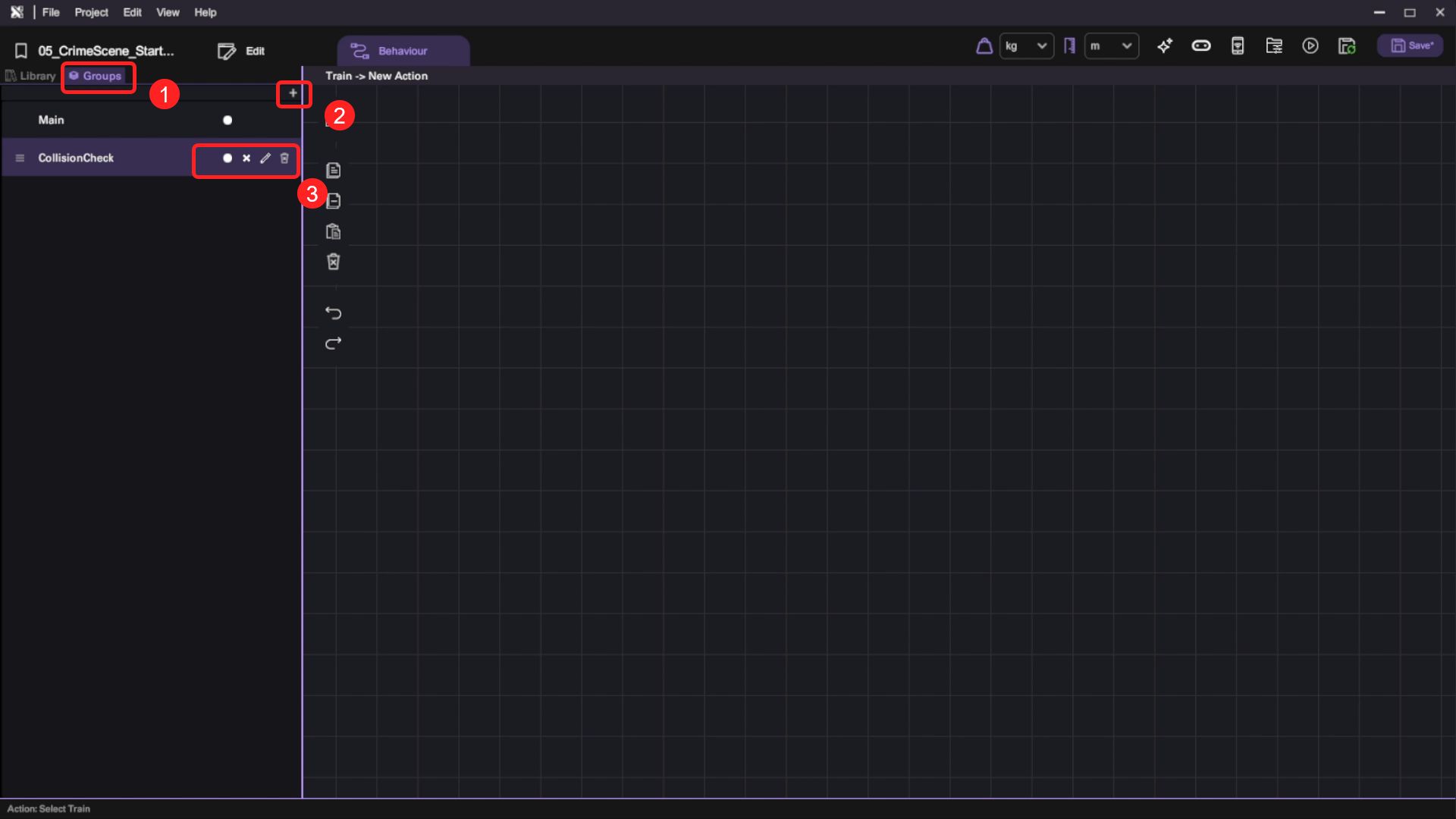
Task: Click the undo arrow icon
Action: 333,313
